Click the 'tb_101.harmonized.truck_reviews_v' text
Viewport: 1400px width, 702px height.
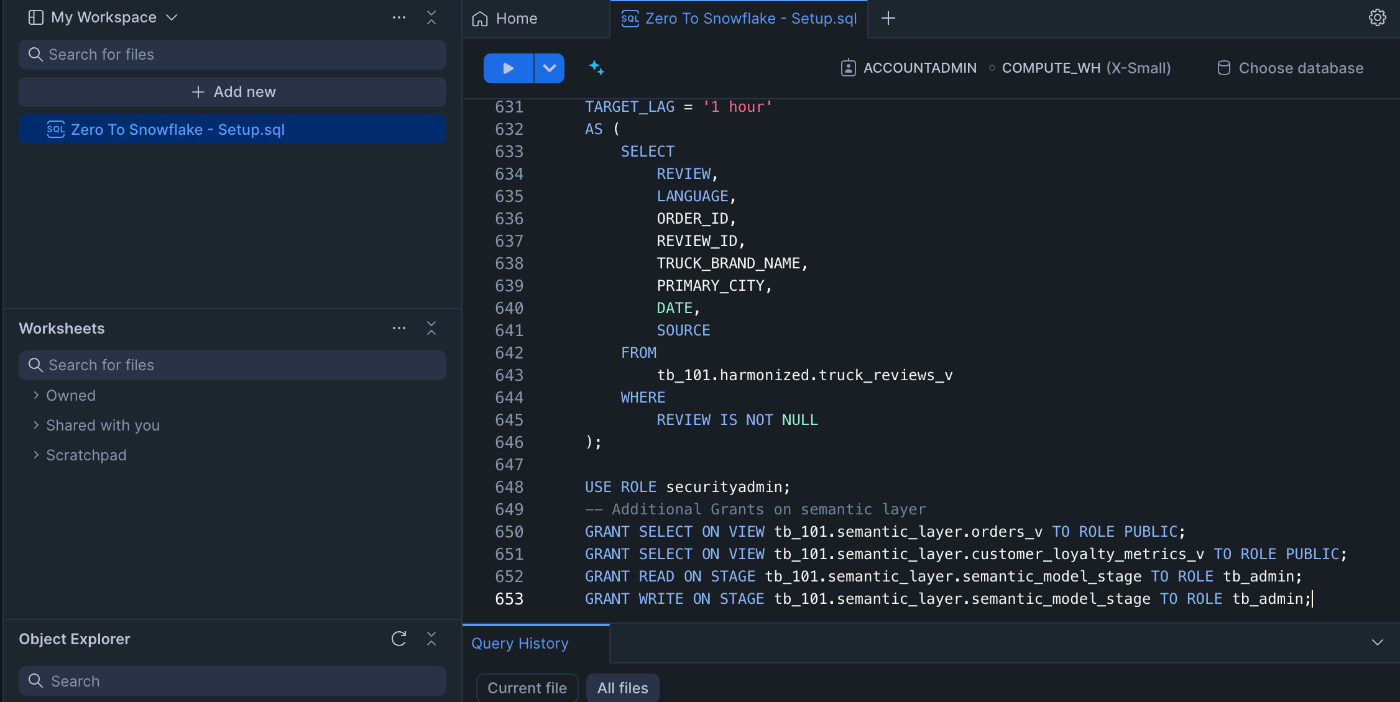pos(804,375)
